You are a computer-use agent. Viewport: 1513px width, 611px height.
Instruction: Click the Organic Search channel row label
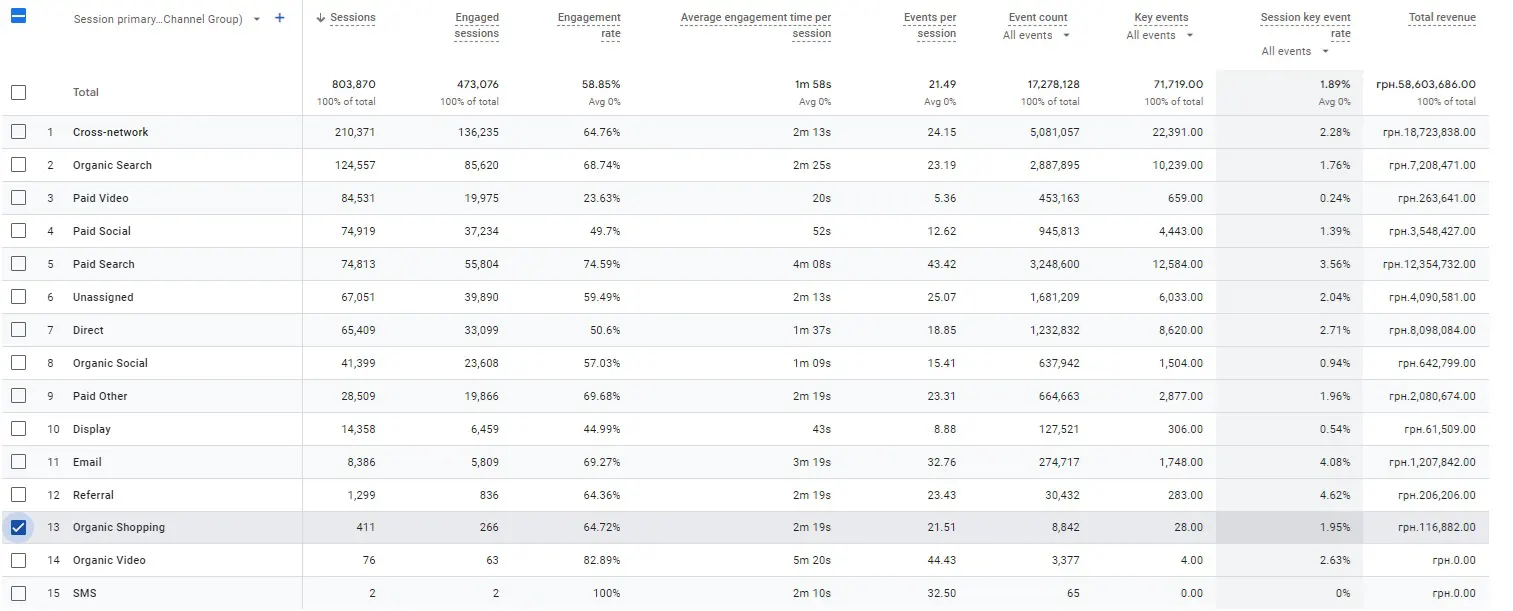point(112,165)
